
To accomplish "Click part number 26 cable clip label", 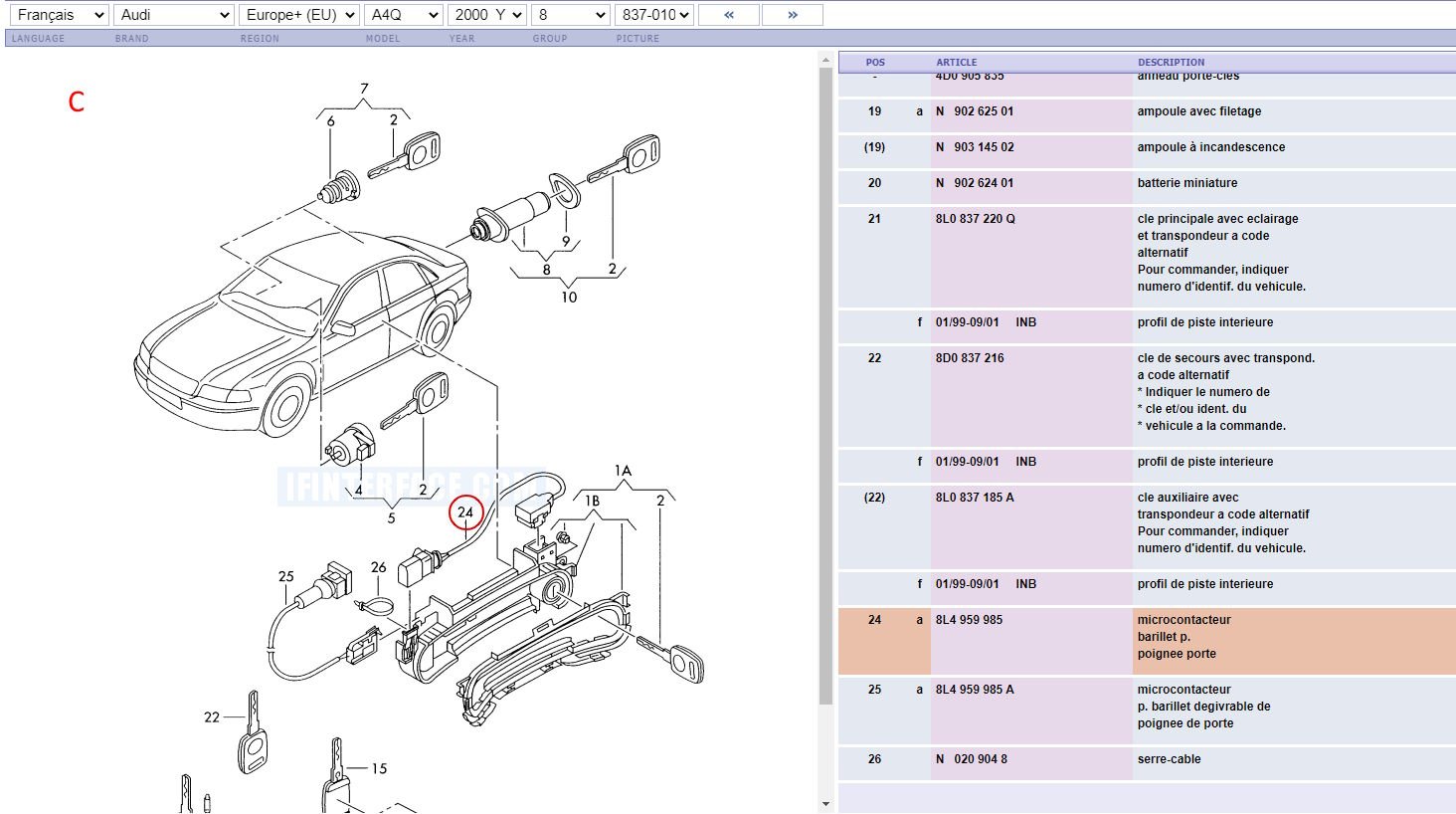I will [378, 567].
